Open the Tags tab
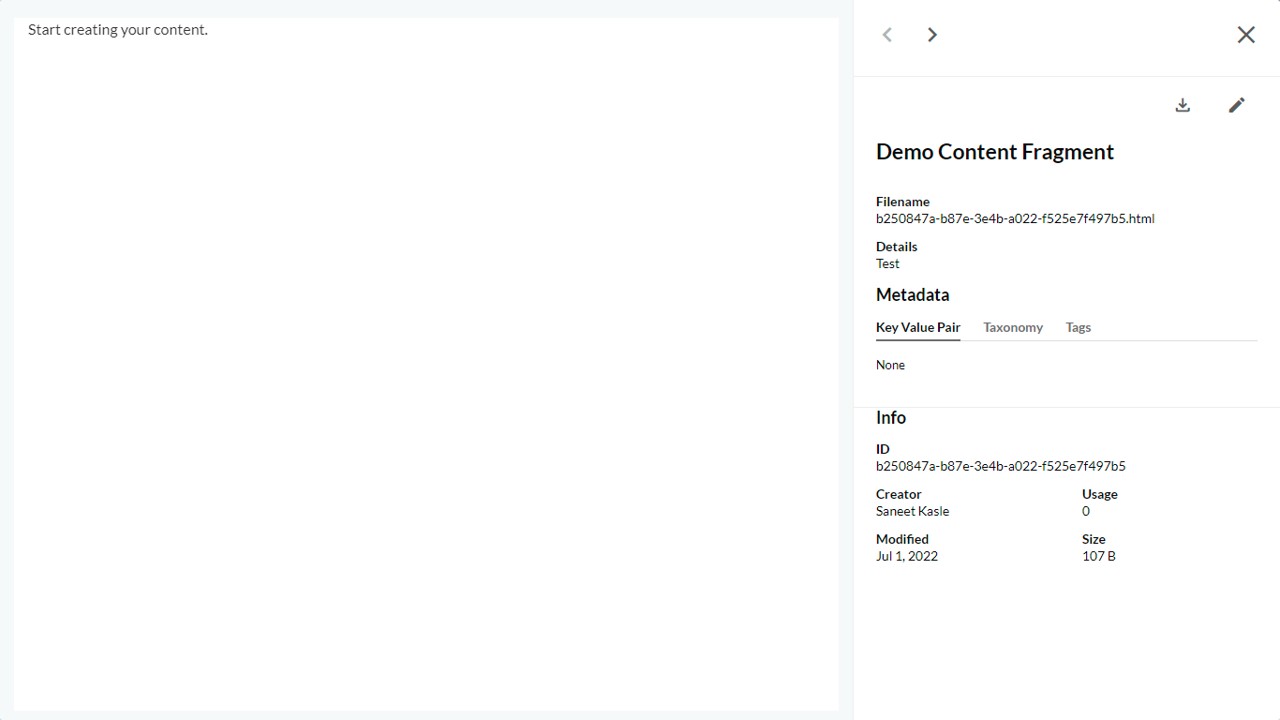 click(x=1078, y=328)
